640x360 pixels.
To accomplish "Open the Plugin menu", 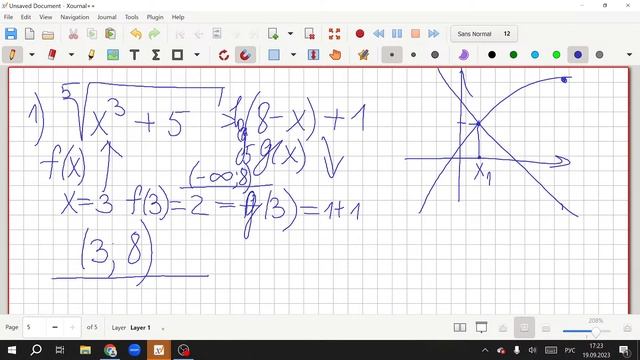I will [155, 17].
